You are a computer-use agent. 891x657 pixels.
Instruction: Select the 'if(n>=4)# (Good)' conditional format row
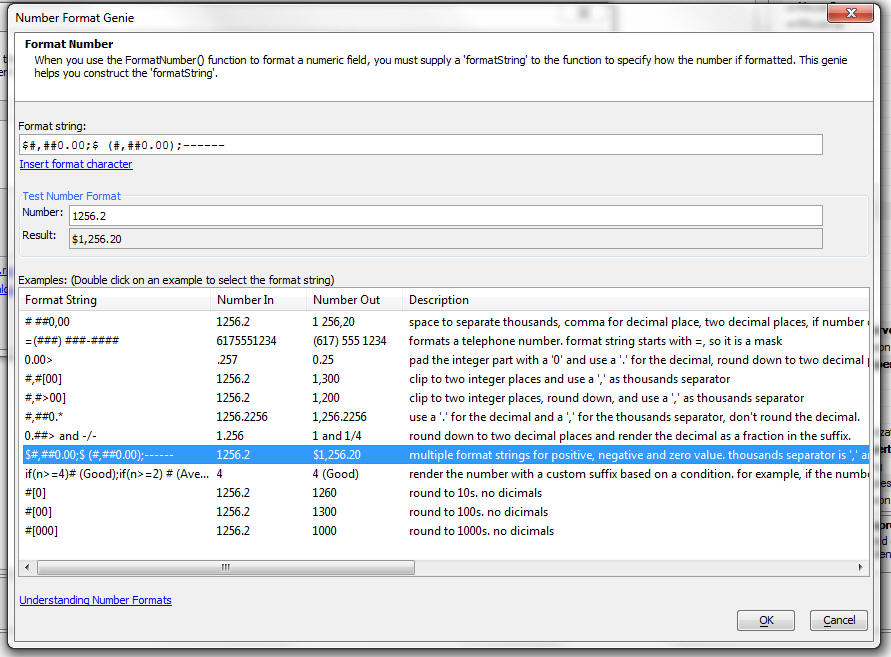point(444,474)
